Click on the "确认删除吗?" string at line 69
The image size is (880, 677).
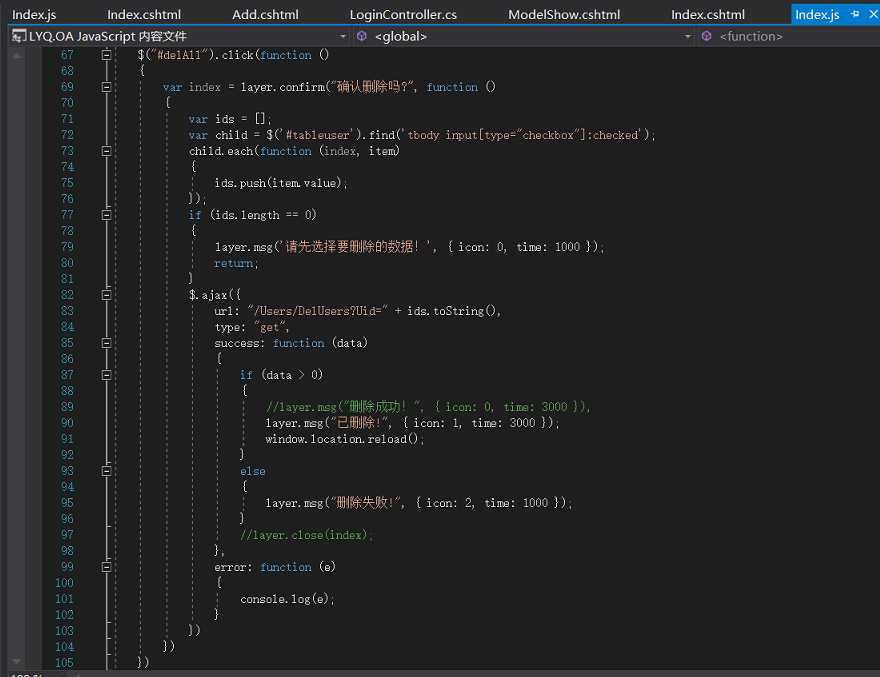373,87
